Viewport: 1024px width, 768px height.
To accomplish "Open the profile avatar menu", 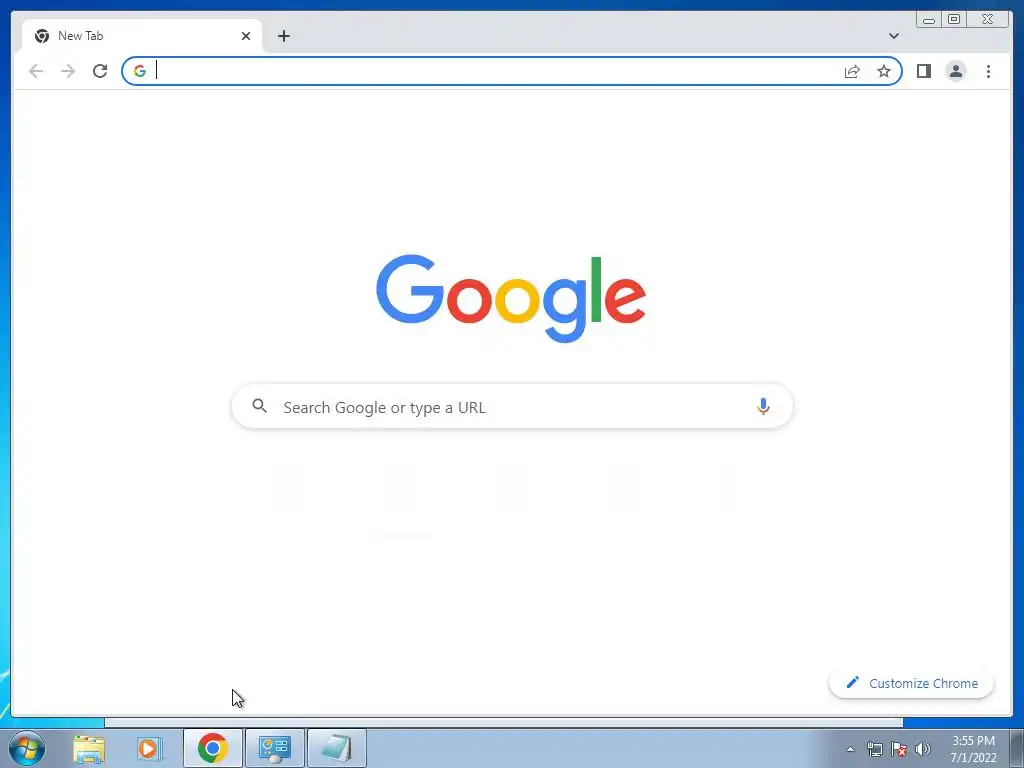I will pyautogui.click(x=955, y=71).
